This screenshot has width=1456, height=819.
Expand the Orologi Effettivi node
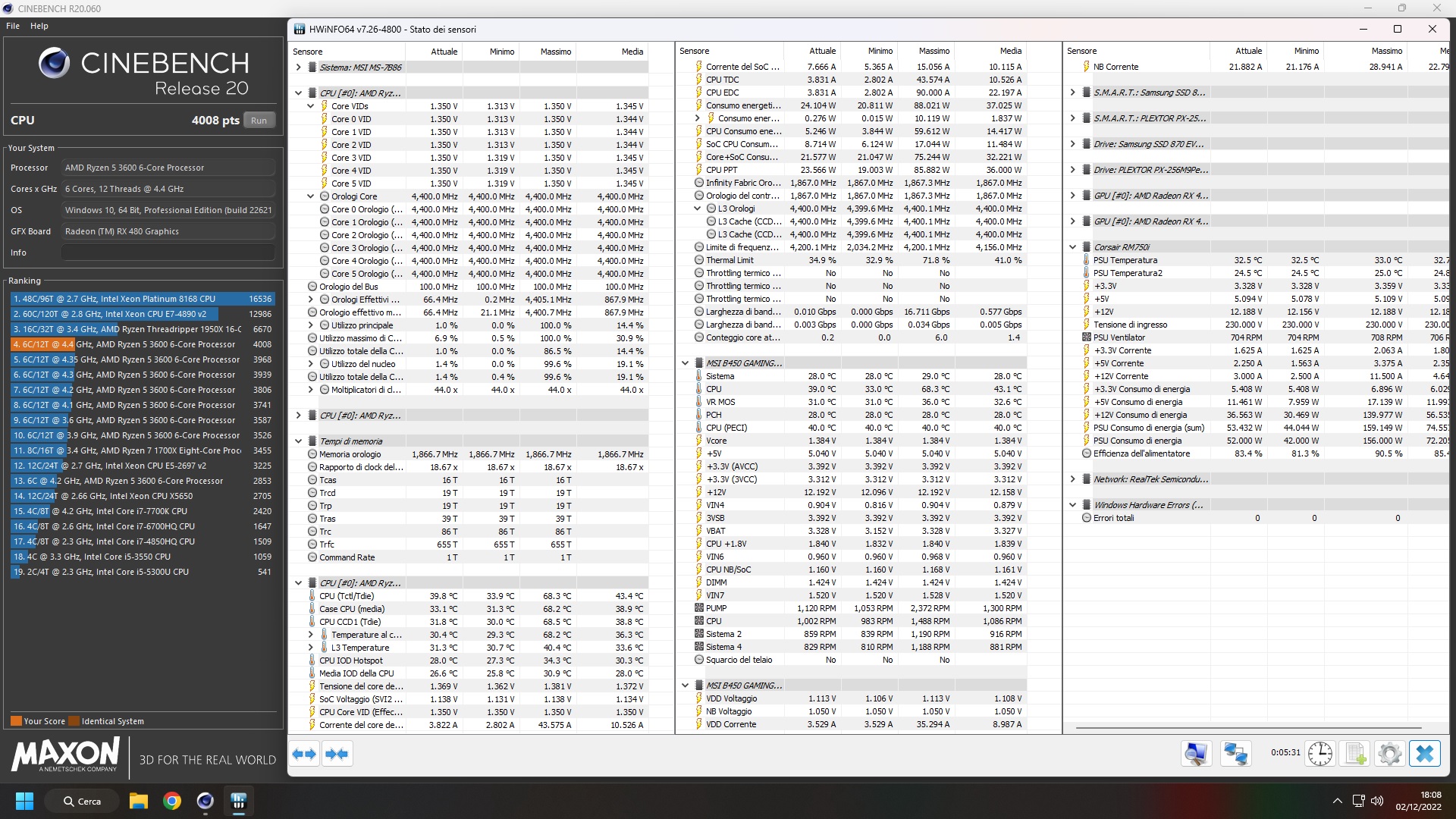point(311,300)
